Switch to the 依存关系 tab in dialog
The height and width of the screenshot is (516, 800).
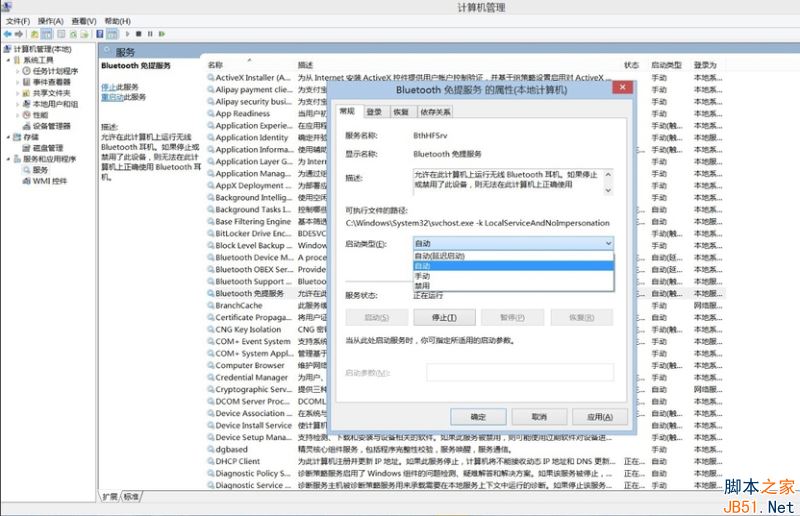435,112
